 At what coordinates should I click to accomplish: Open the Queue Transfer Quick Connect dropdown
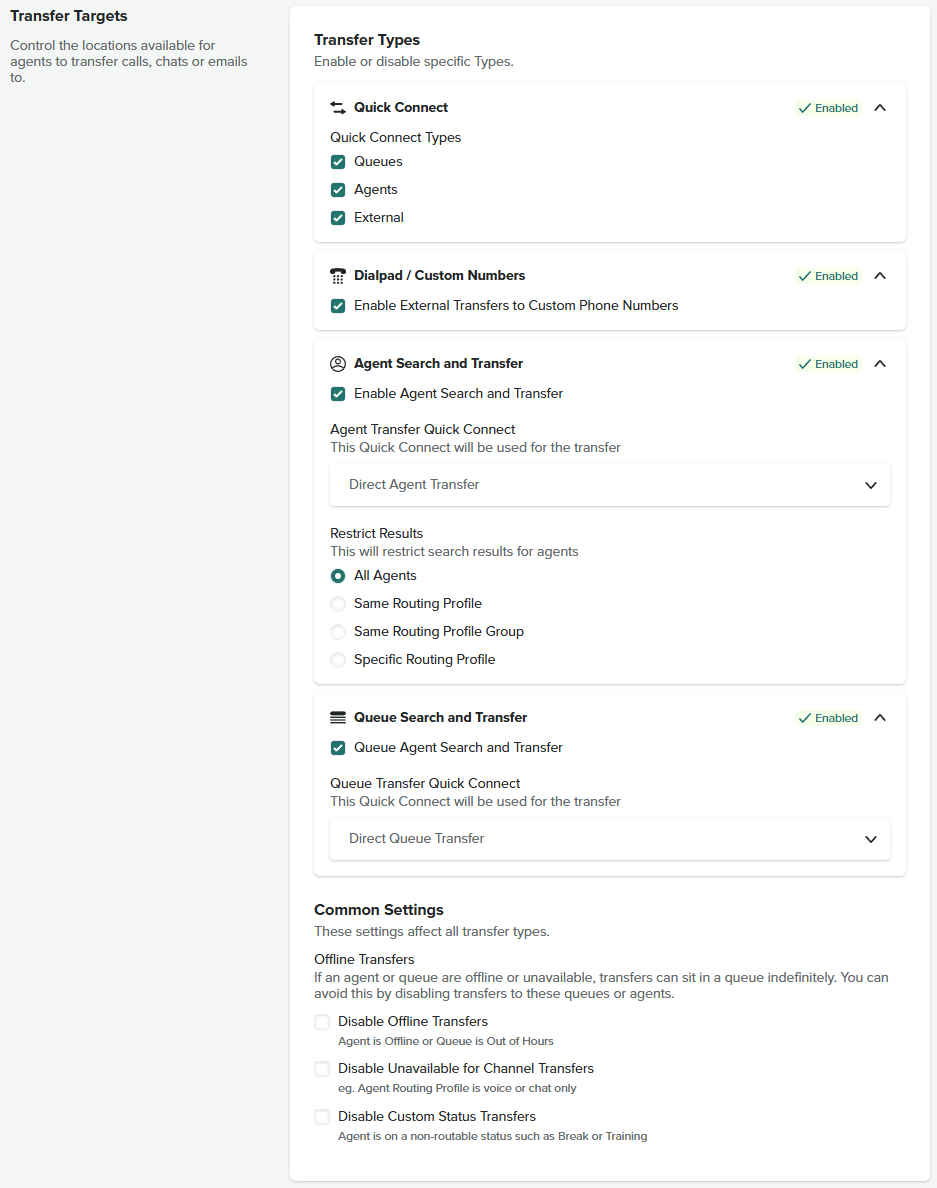click(x=609, y=839)
